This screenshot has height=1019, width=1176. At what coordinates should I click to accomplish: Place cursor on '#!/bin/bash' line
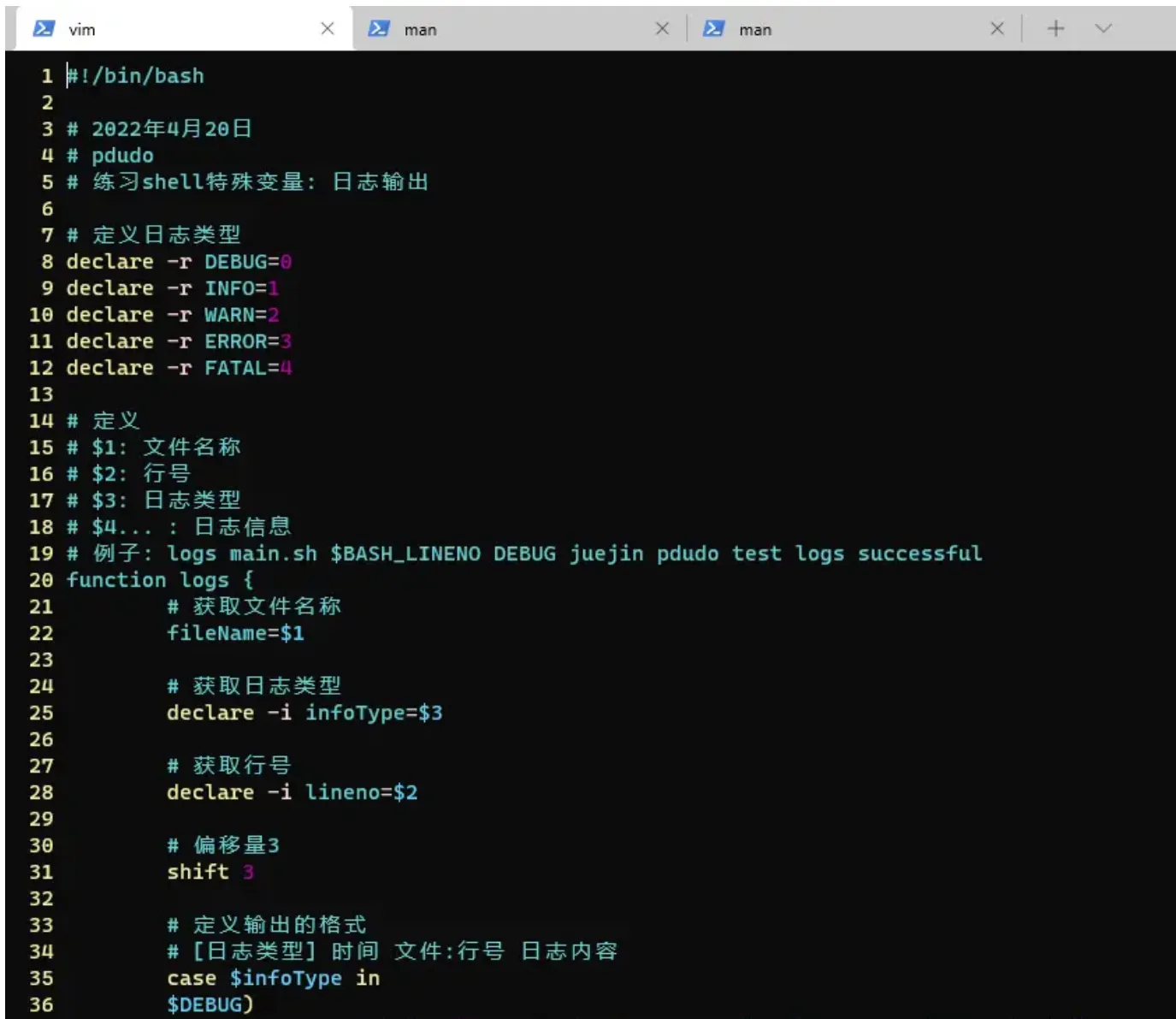point(135,76)
